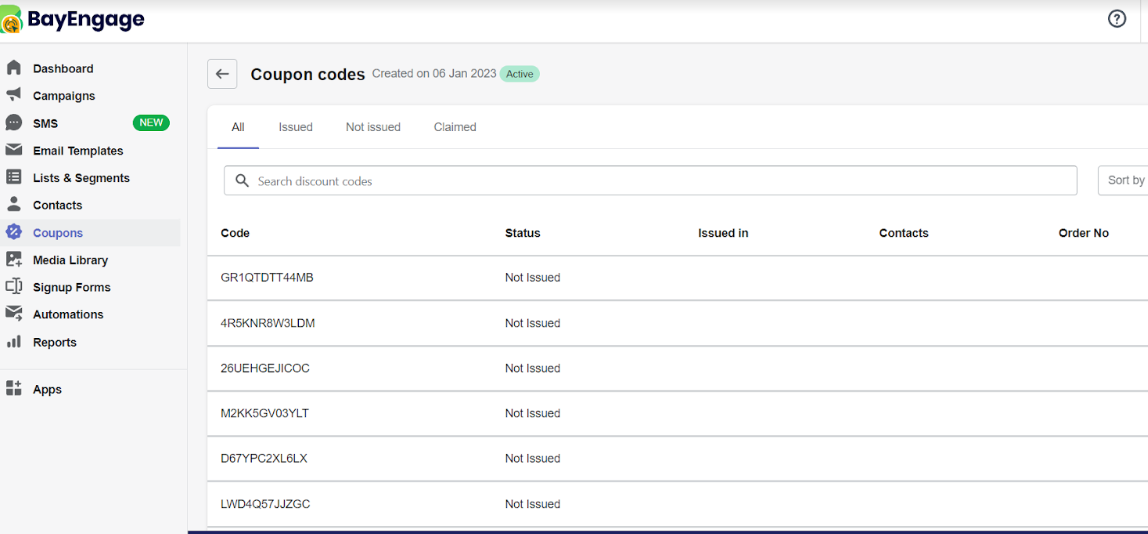Click the Code column header

point(235,233)
